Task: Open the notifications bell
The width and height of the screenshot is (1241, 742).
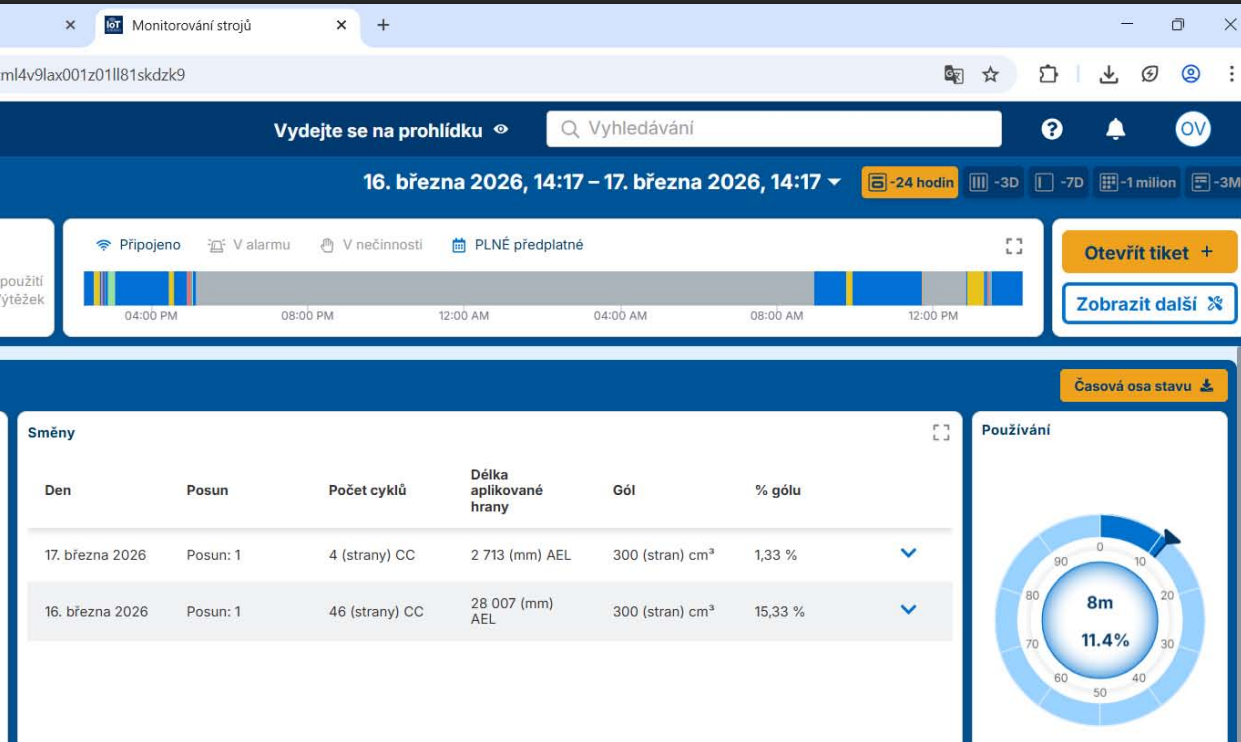Action: coord(1115,129)
